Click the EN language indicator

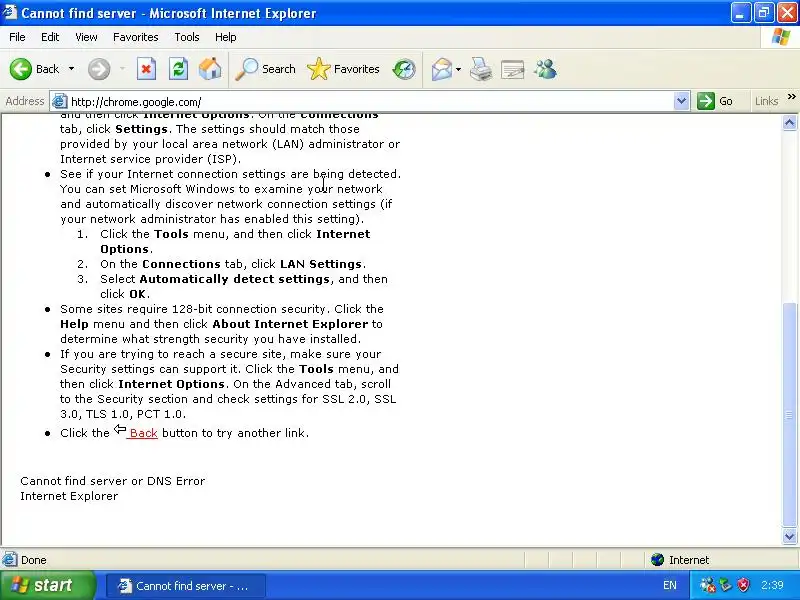pyautogui.click(x=669, y=585)
